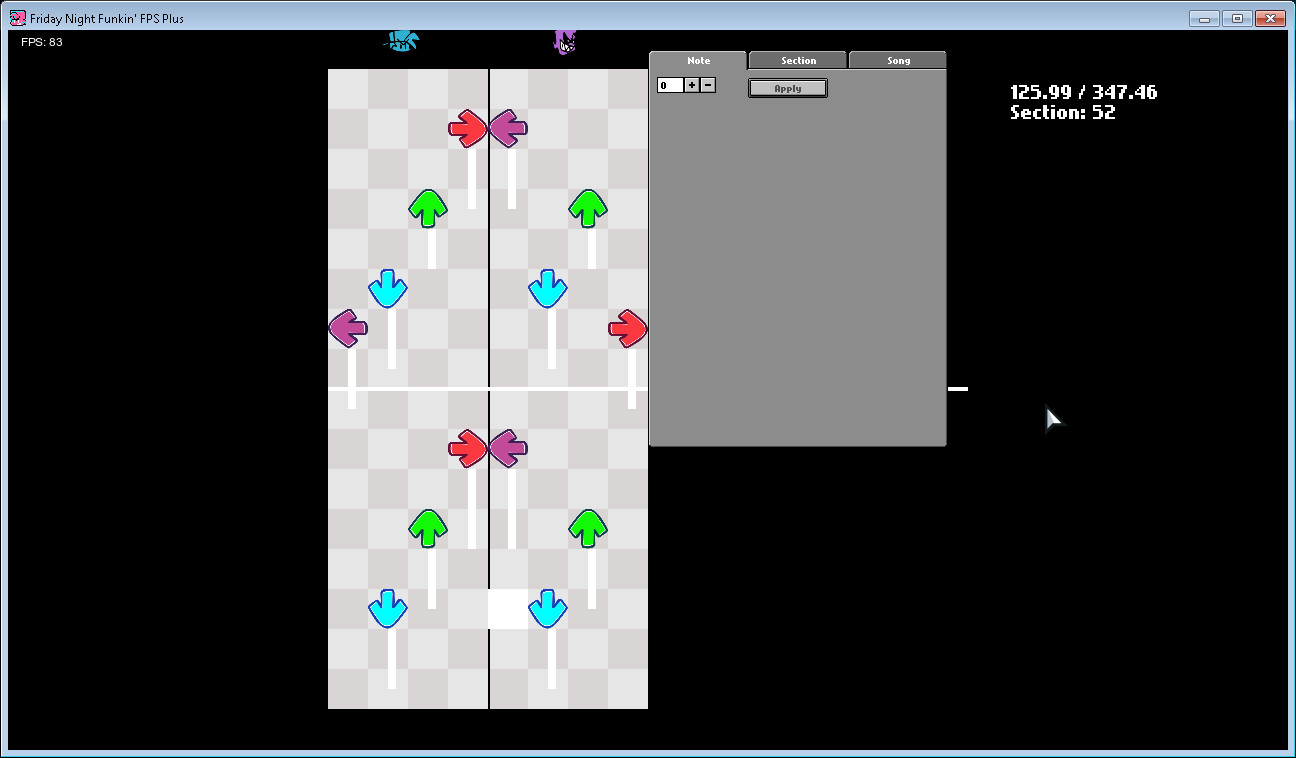Viewport: 1296px width, 758px height.
Task: Click the purple opponent icon above the right grid
Action: (x=565, y=41)
